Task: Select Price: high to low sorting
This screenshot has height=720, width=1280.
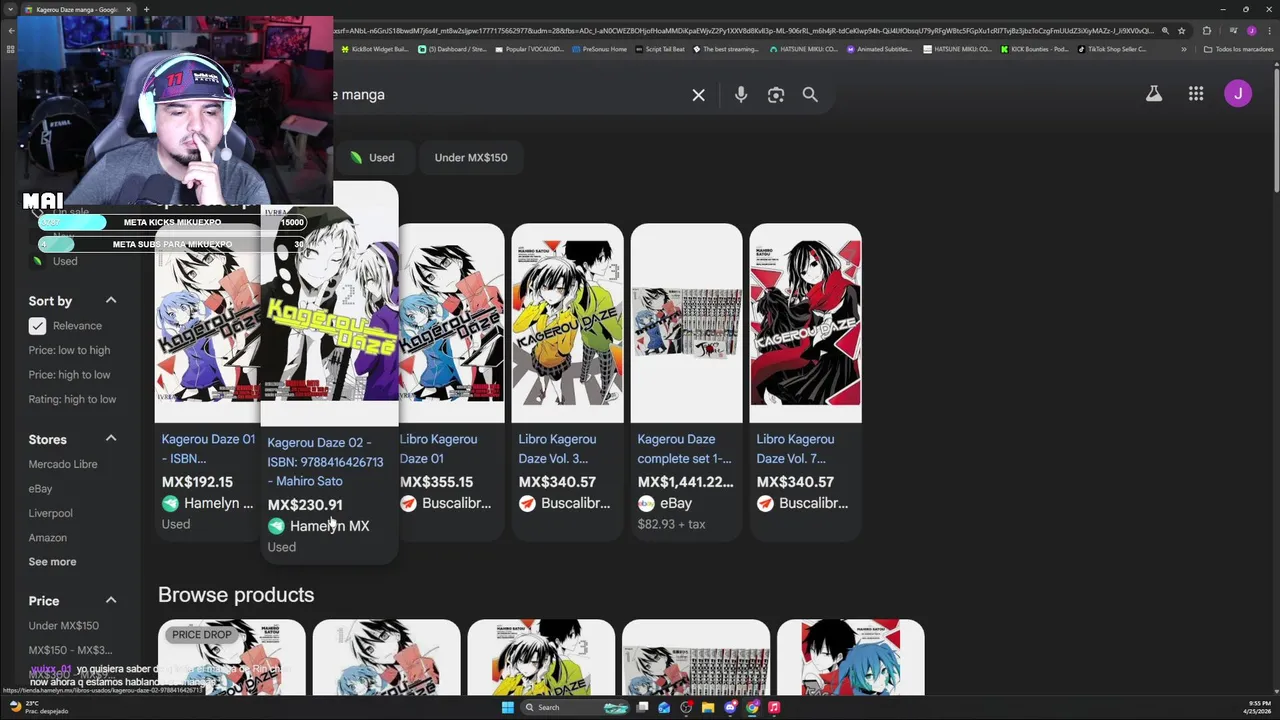Action: pyautogui.click(x=69, y=375)
